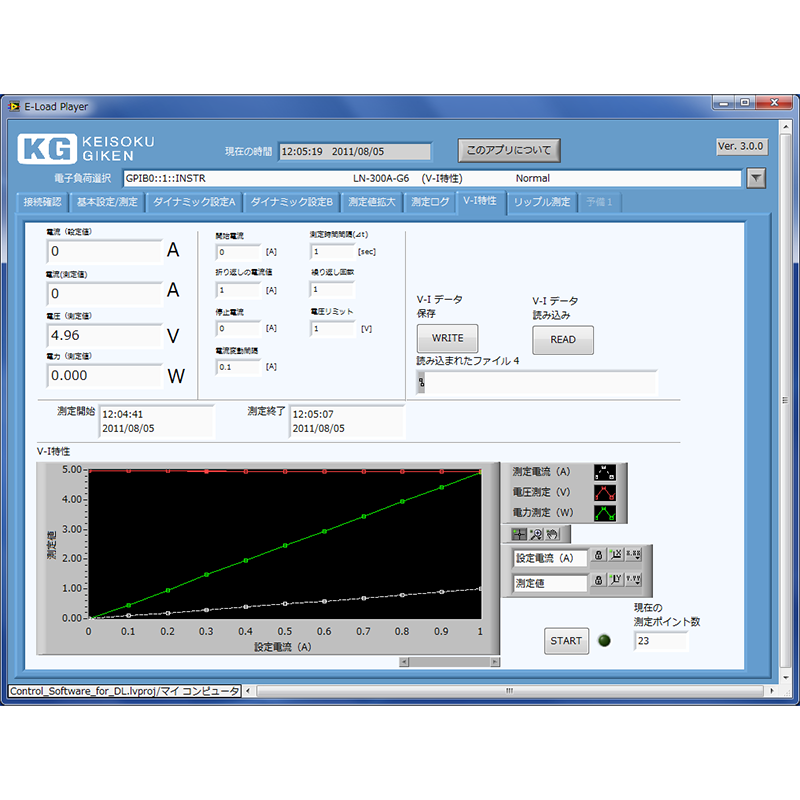Click the round LED indicator beside START
Screen dimensions: 800x800
[604, 641]
